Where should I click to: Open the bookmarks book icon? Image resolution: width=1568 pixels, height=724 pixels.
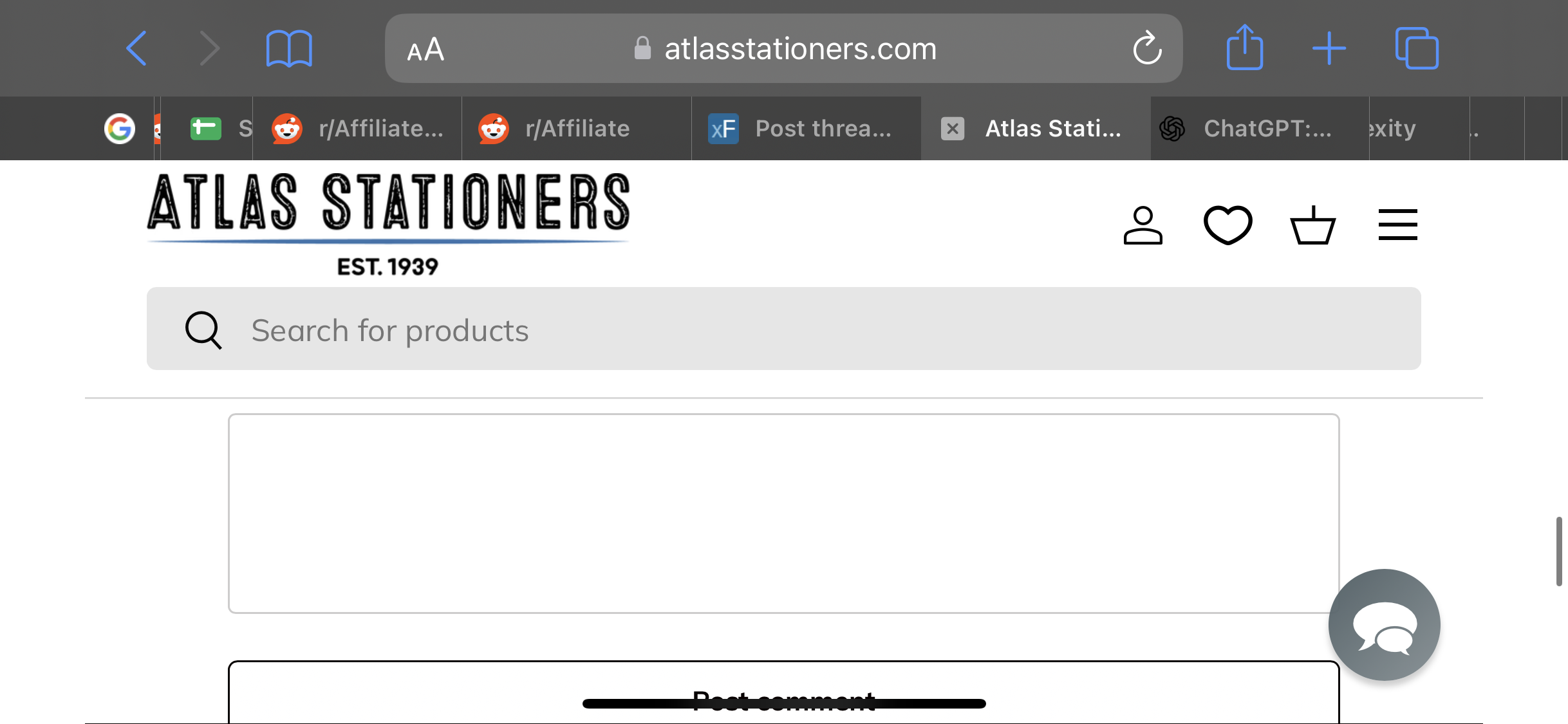289,48
